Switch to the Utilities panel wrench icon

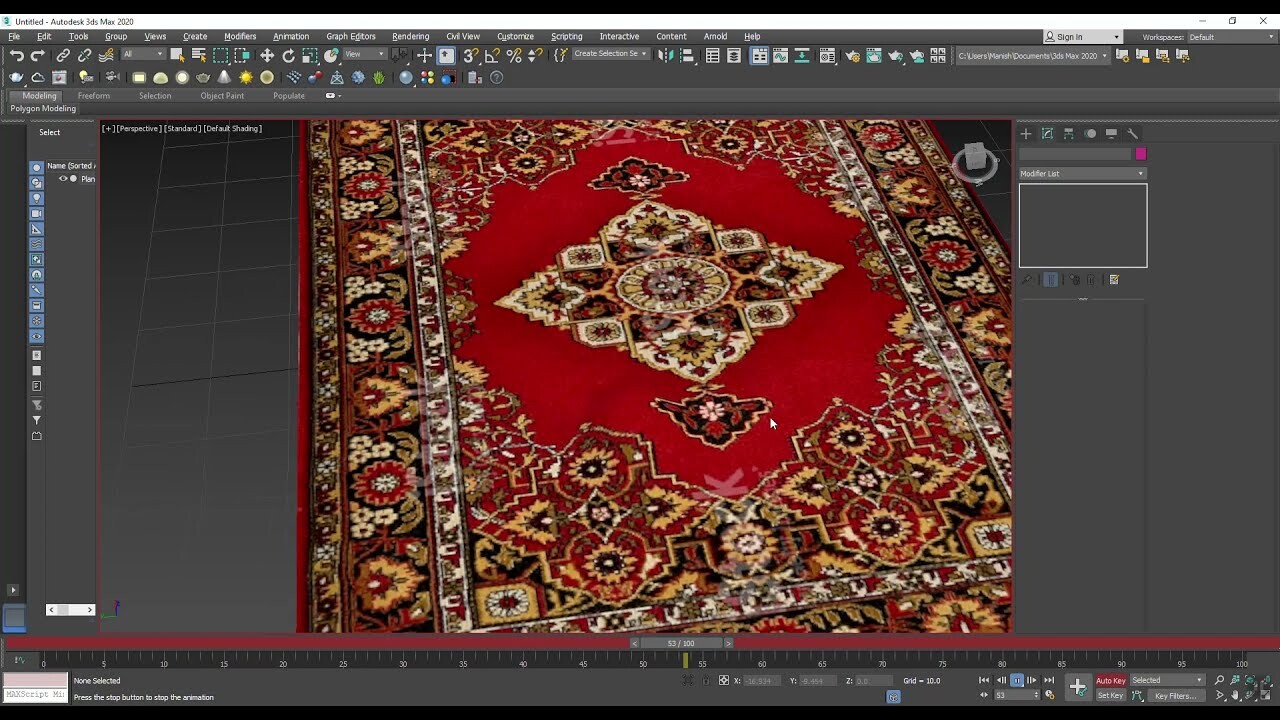pyautogui.click(x=1132, y=133)
